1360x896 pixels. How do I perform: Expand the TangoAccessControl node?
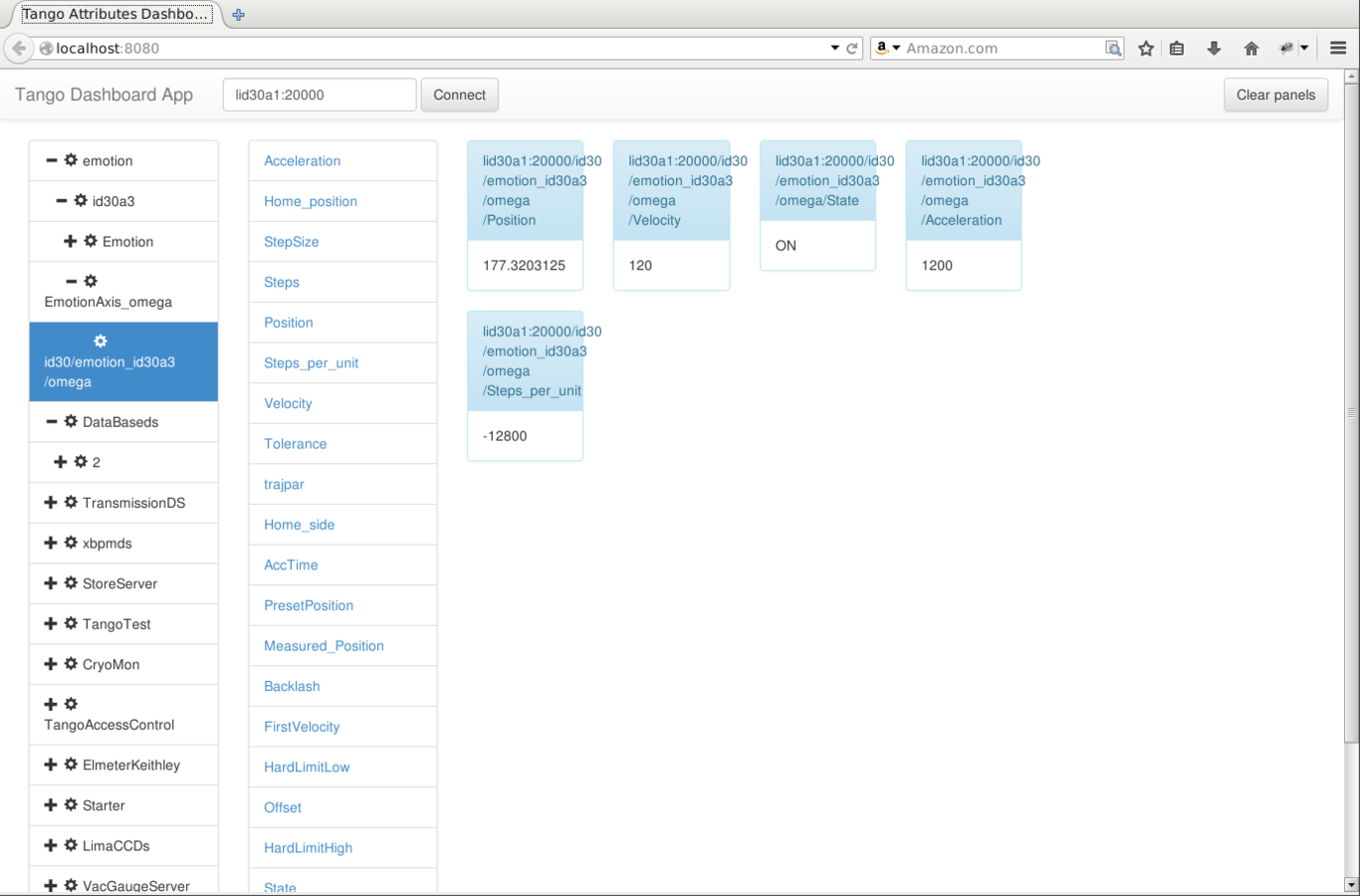point(51,704)
